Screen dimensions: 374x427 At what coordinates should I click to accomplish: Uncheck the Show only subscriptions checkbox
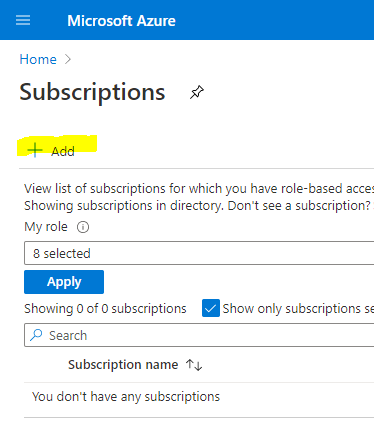pos(211,308)
